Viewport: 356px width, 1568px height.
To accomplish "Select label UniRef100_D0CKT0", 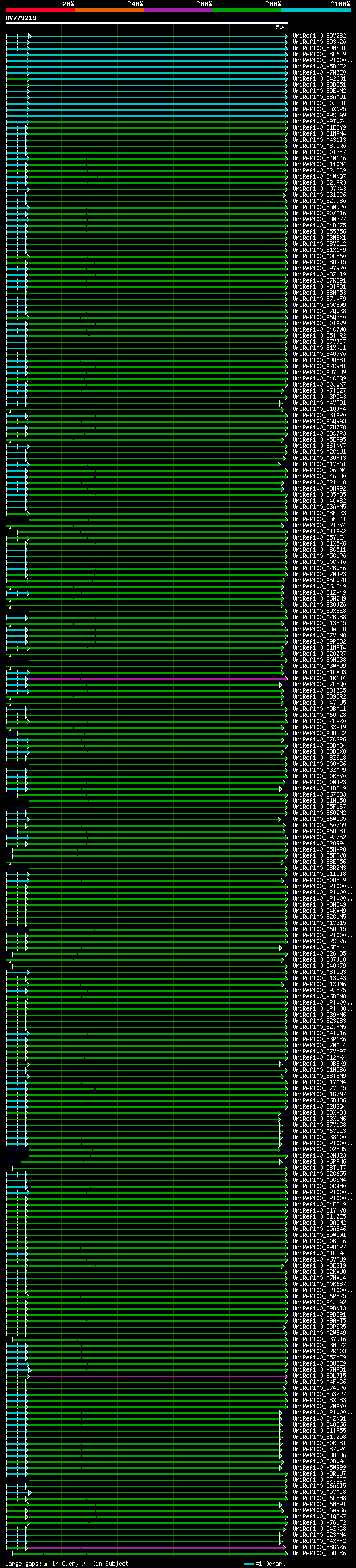I will pyautogui.click(x=319, y=562).
